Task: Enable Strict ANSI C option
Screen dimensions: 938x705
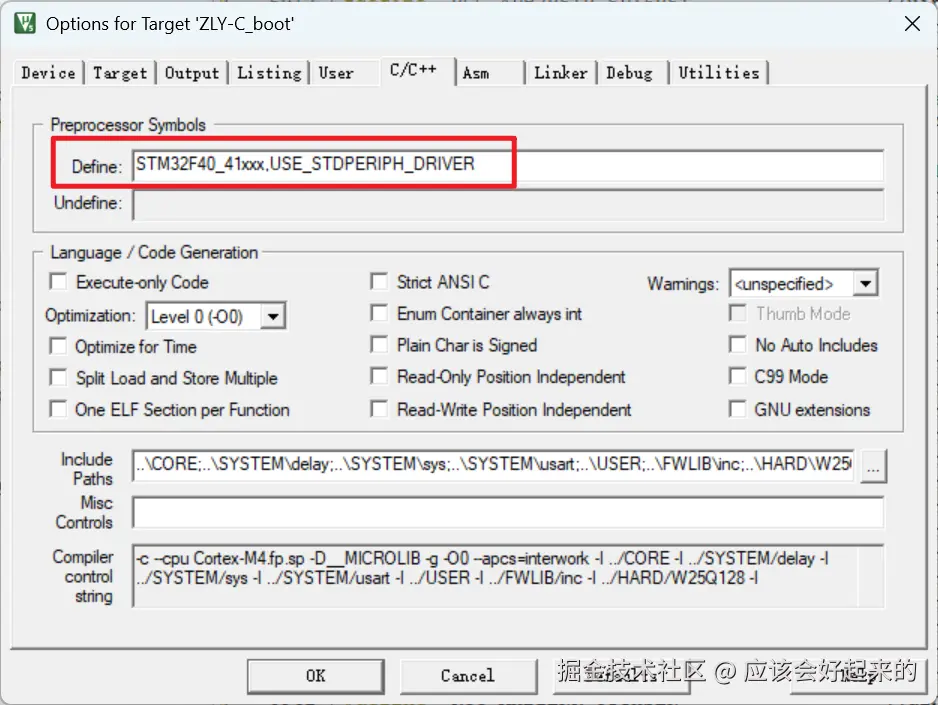Action: pos(379,282)
